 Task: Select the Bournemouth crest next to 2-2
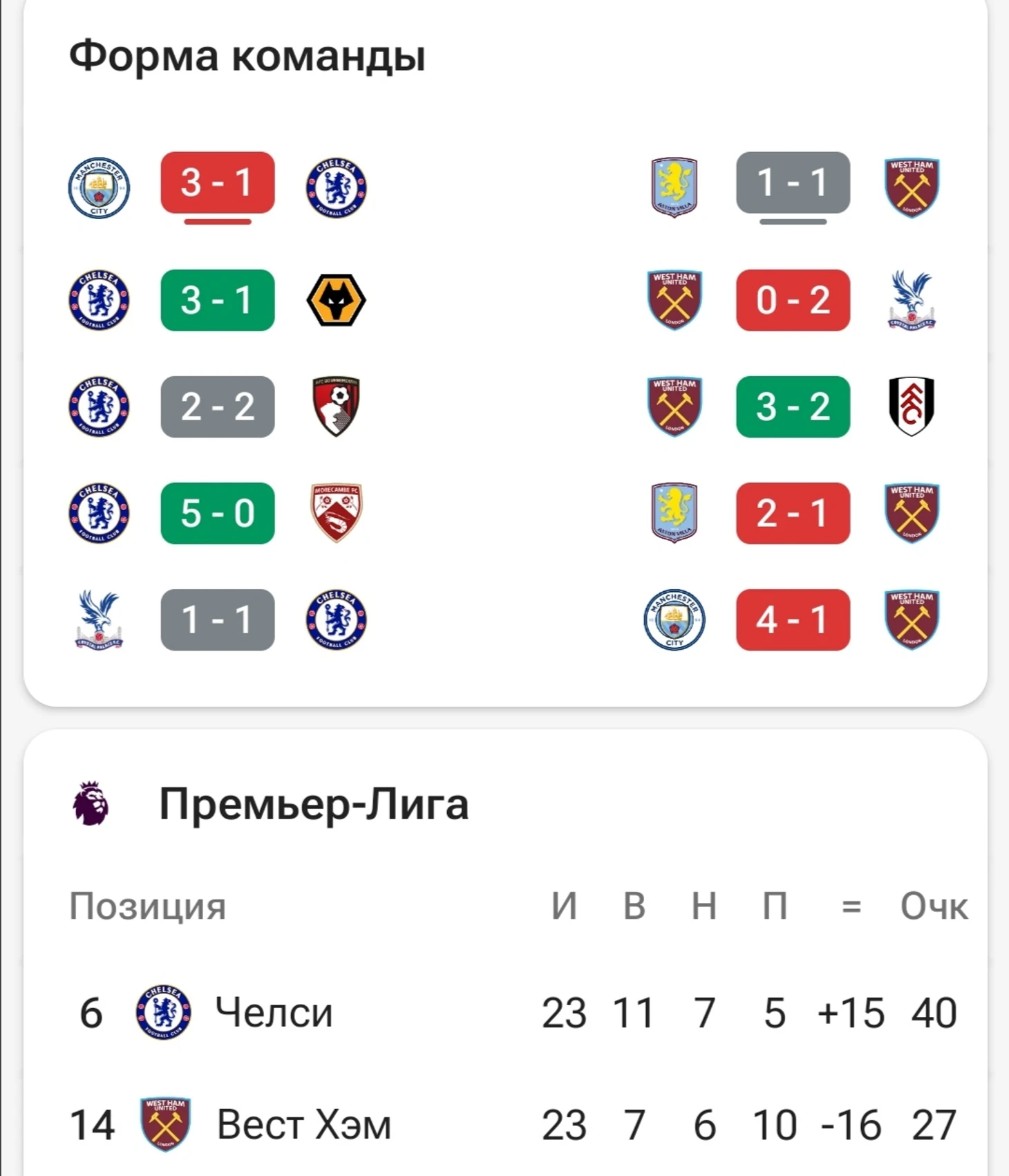point(336,407)
